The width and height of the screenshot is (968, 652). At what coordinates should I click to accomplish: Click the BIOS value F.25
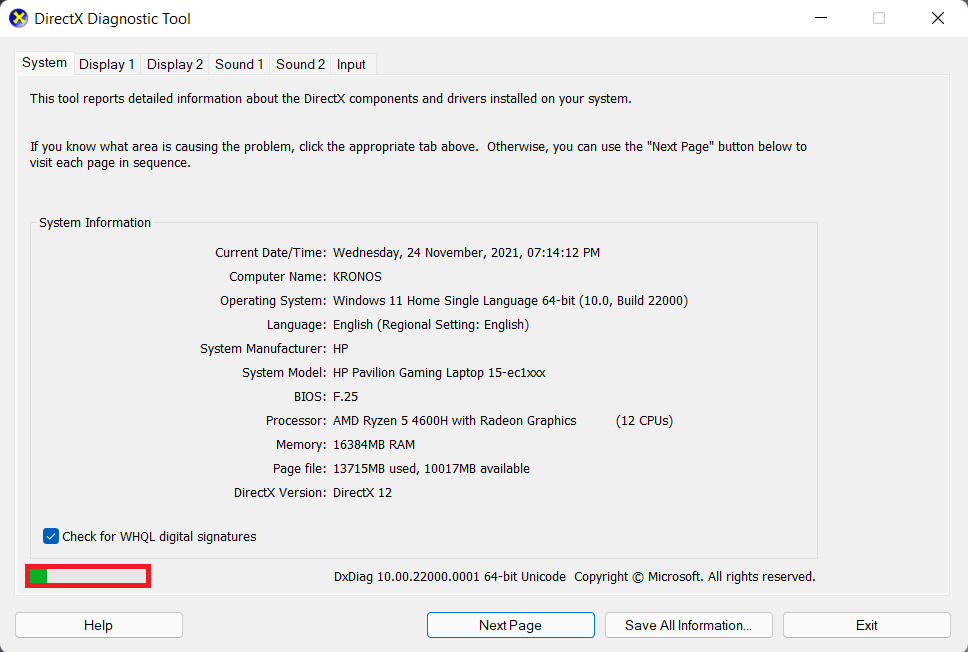point(346,396)
